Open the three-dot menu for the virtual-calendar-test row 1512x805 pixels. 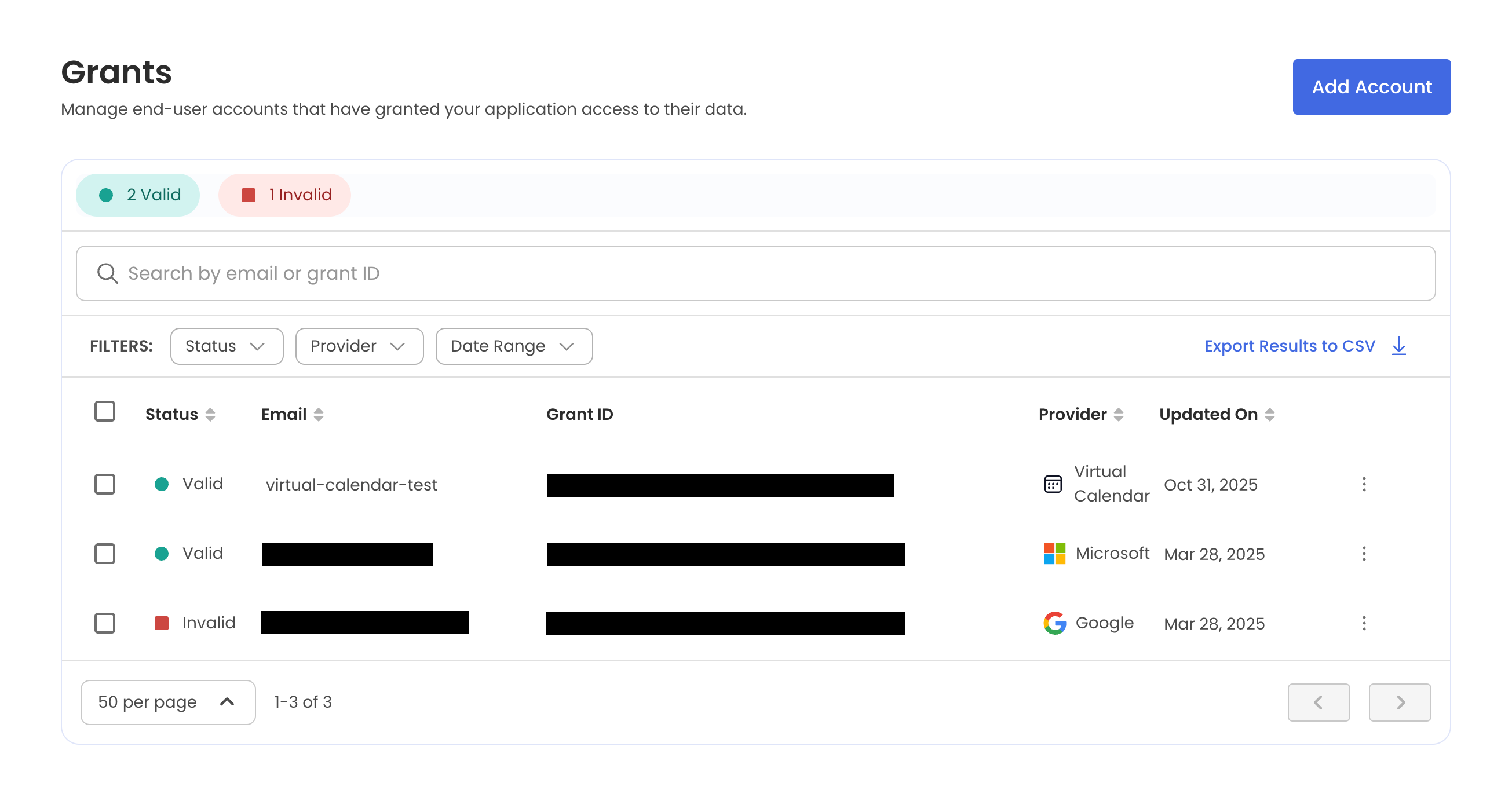tap(1364, 484)
